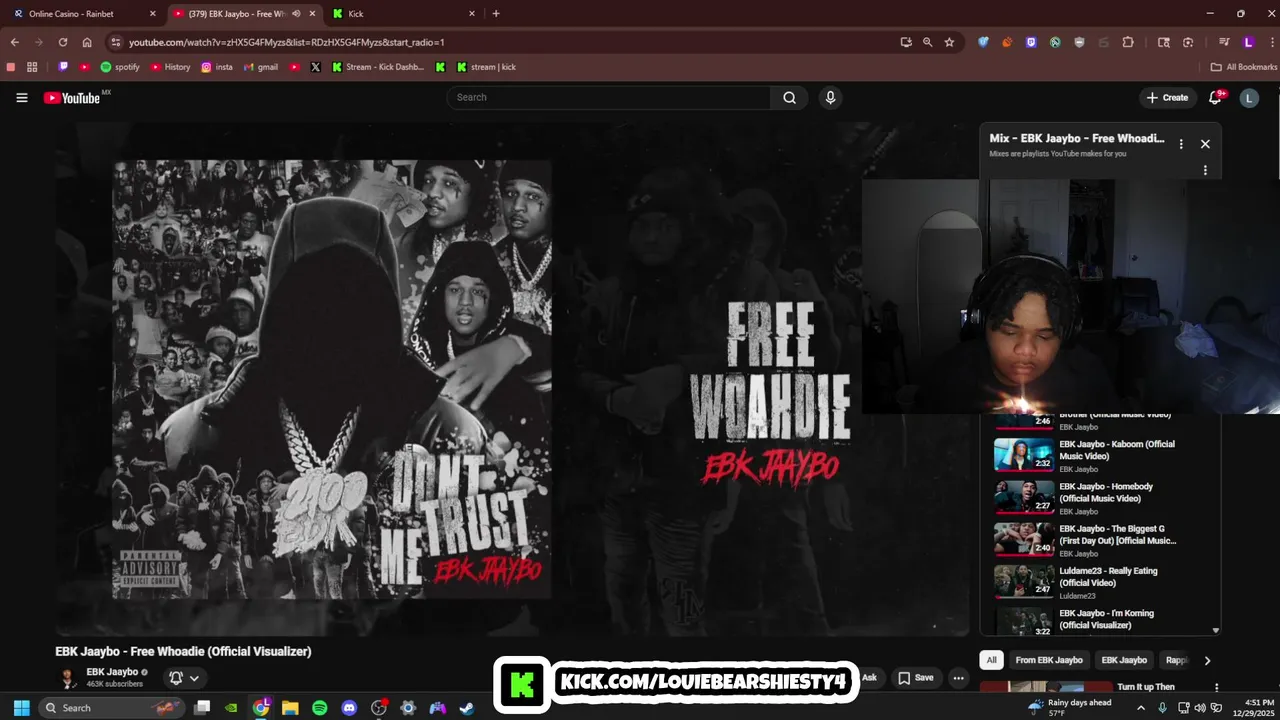
Task: Save the video to a playlist
Action: click(915, 677)
